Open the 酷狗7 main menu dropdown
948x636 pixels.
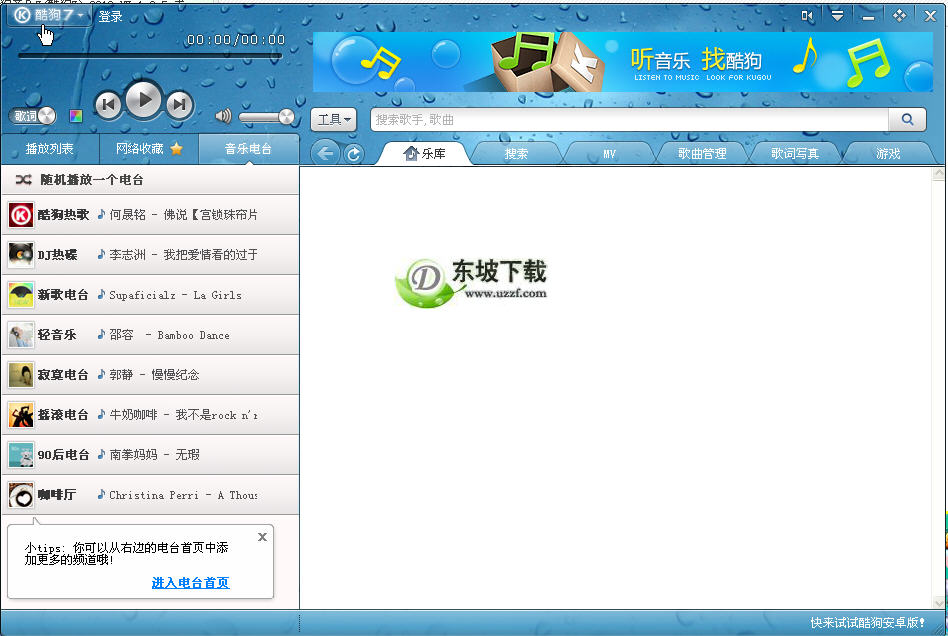point(49,15)
